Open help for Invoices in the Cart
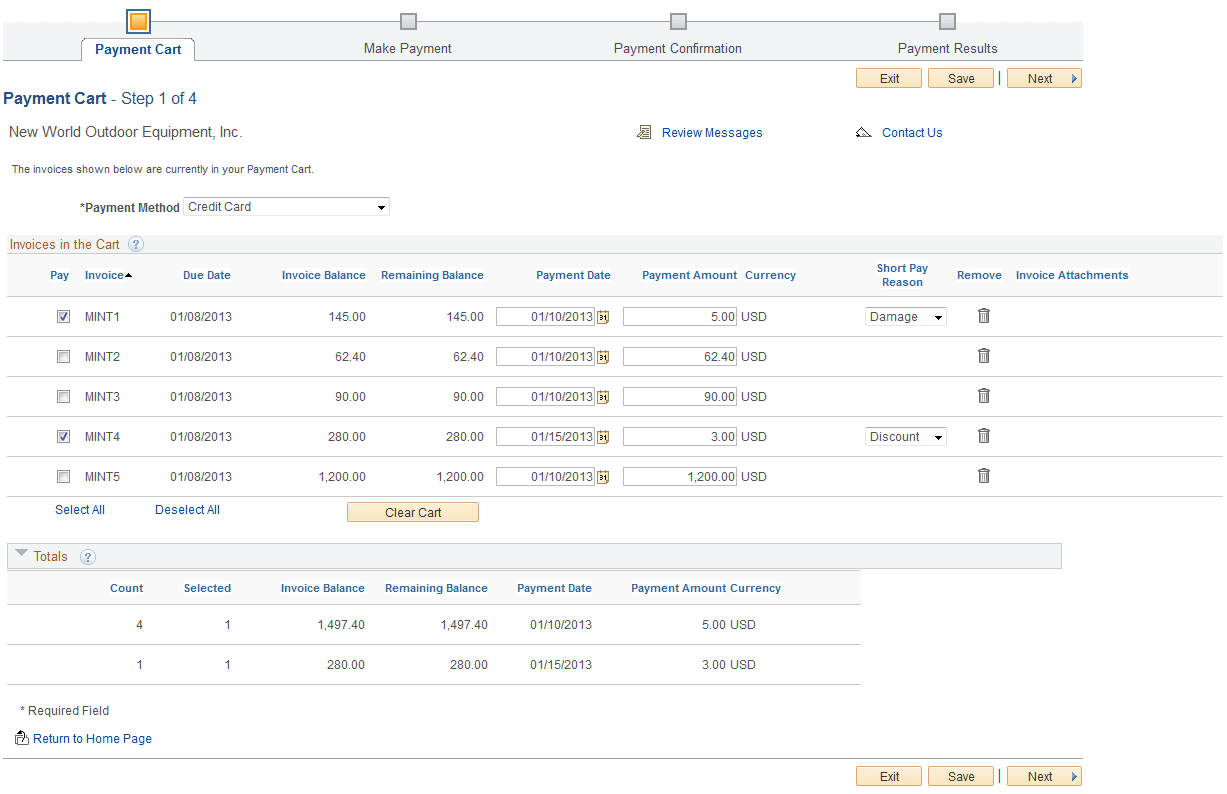The height and width of the screenshot is (794, 1227). pyautogui.click(x=136, y=243)
